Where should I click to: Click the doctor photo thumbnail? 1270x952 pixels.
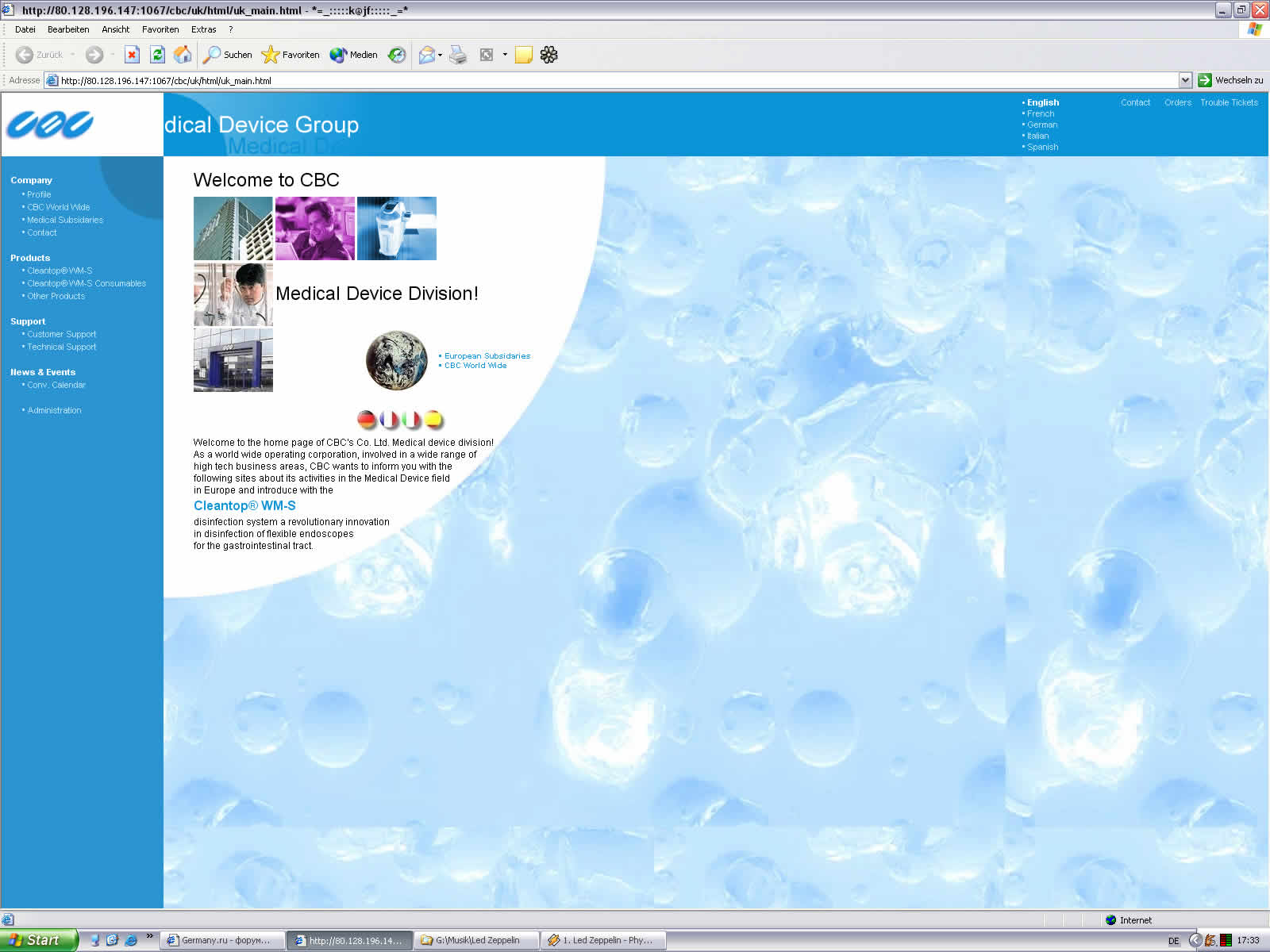tap(233, 294)
